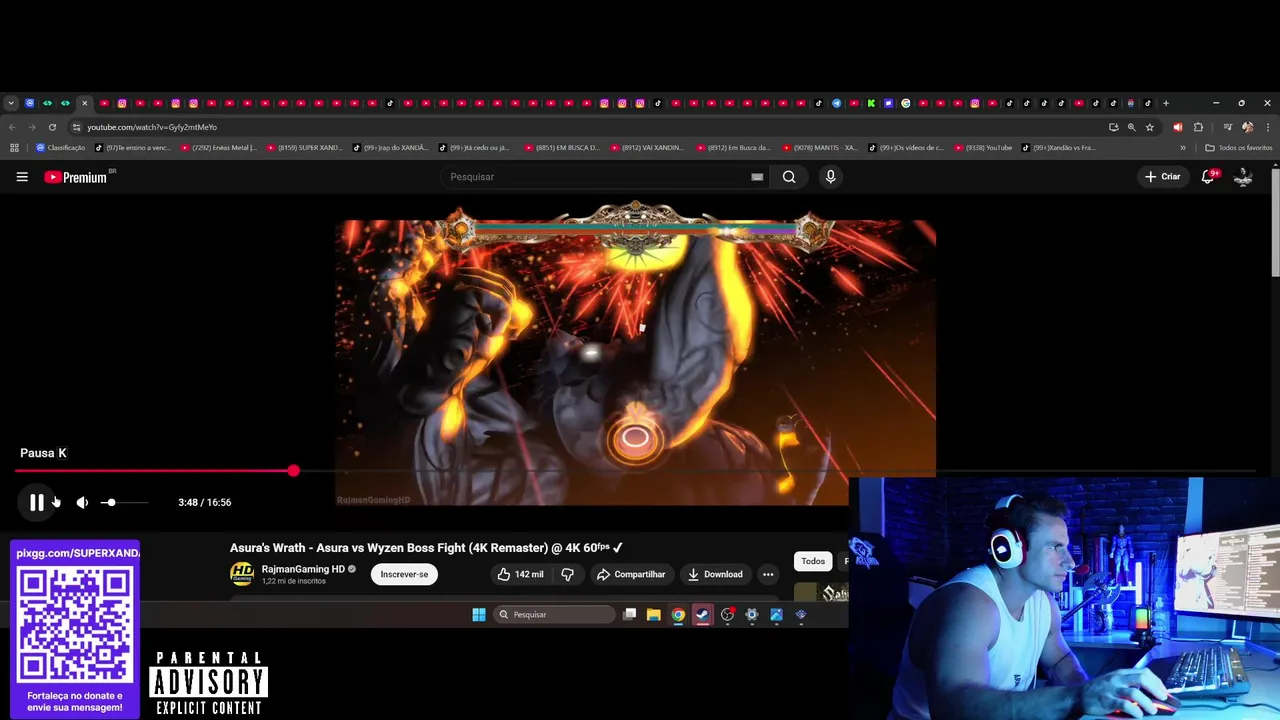
Task: Pause the video
Action: 37,502
